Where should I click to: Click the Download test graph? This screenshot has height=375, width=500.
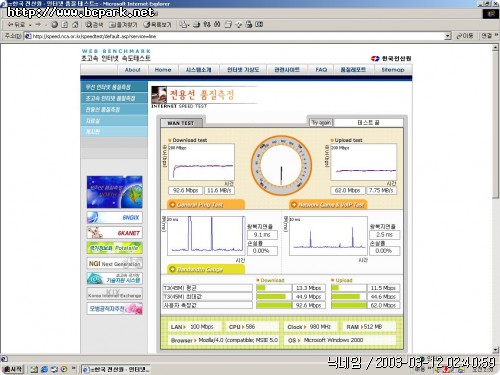pyautogui.click(x=201, y=162)
